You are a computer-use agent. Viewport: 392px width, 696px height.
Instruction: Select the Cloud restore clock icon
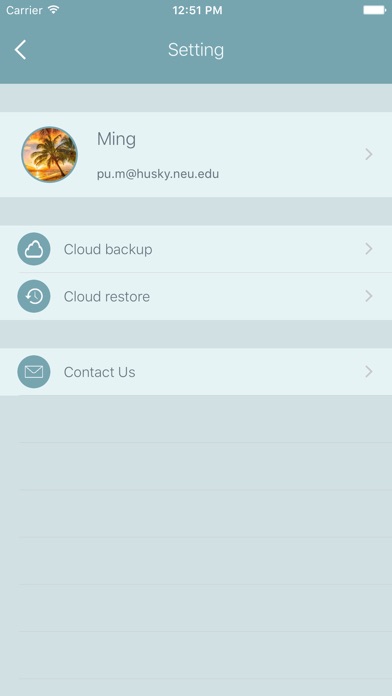34,296
